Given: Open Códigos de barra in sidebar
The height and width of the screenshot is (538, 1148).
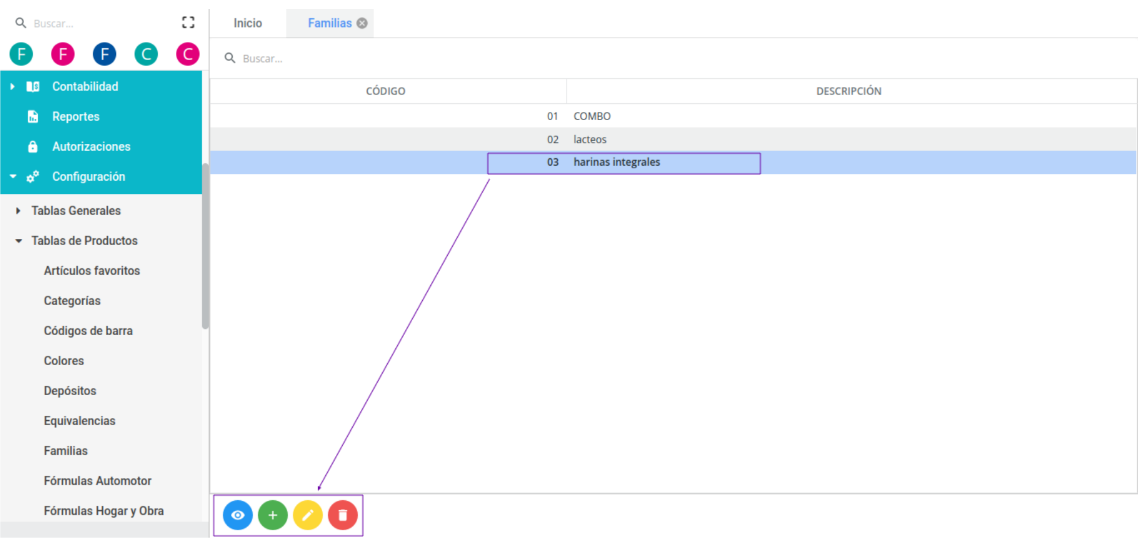Looking at the screenshot, I should coord(89,331).
